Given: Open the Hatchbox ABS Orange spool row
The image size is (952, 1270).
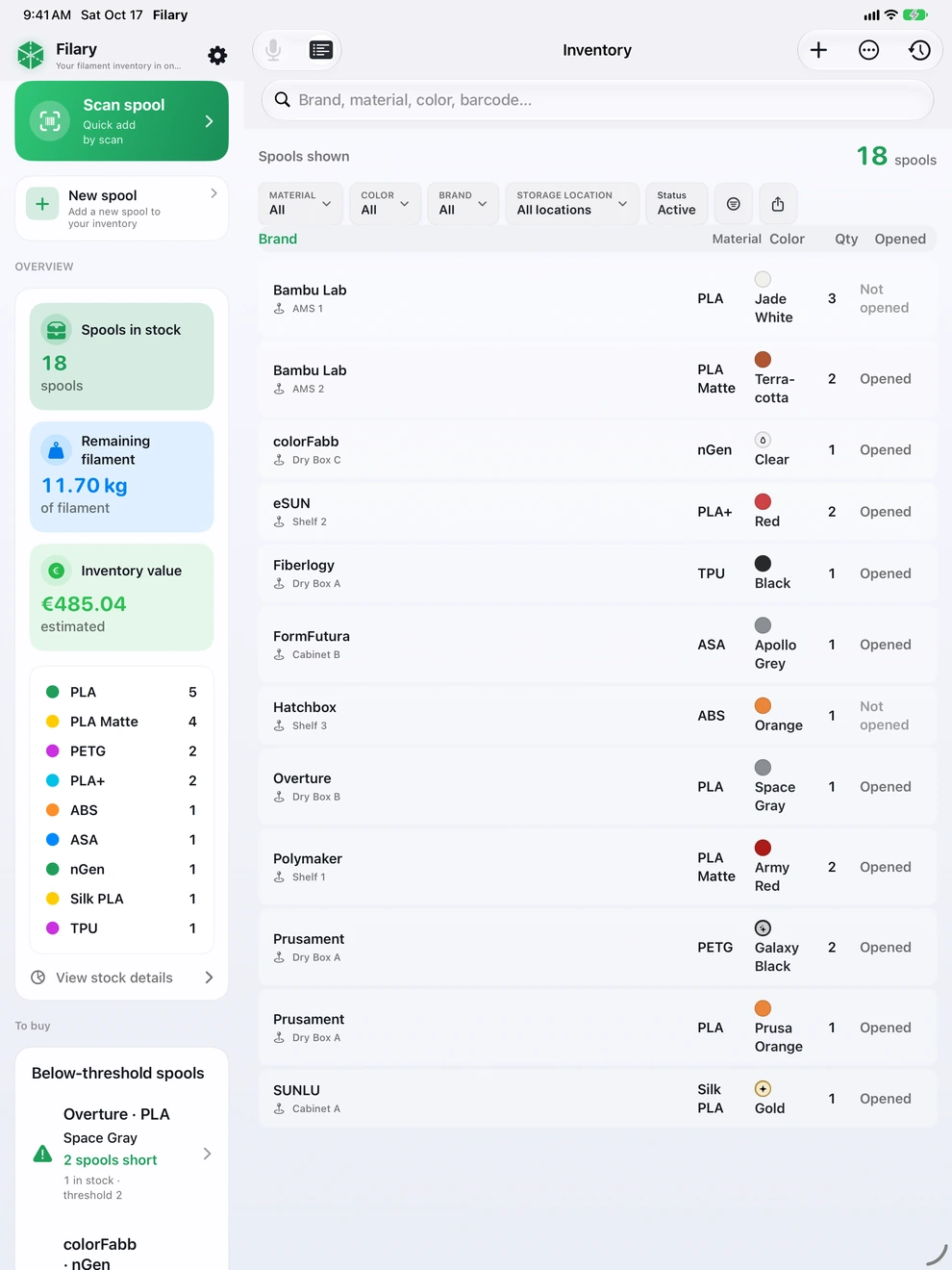Looking at the screenshot, I should pos(597,716).
